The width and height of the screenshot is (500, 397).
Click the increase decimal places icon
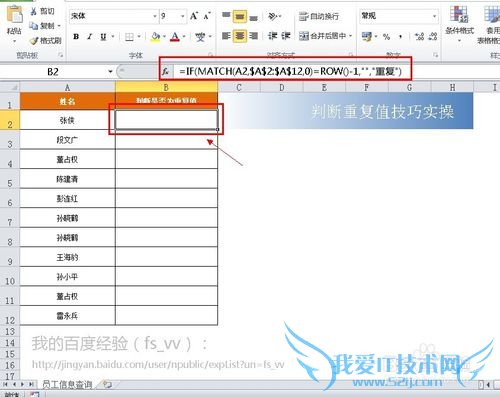(x=419, y=36)
